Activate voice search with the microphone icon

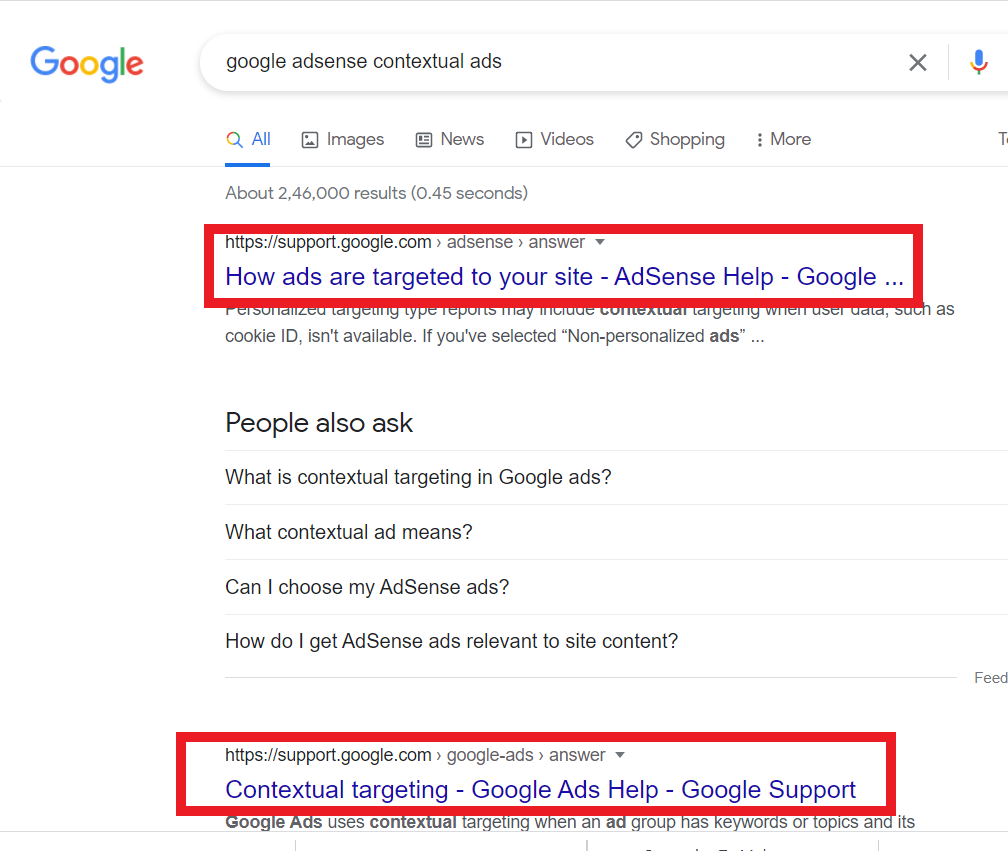point(978,62)
